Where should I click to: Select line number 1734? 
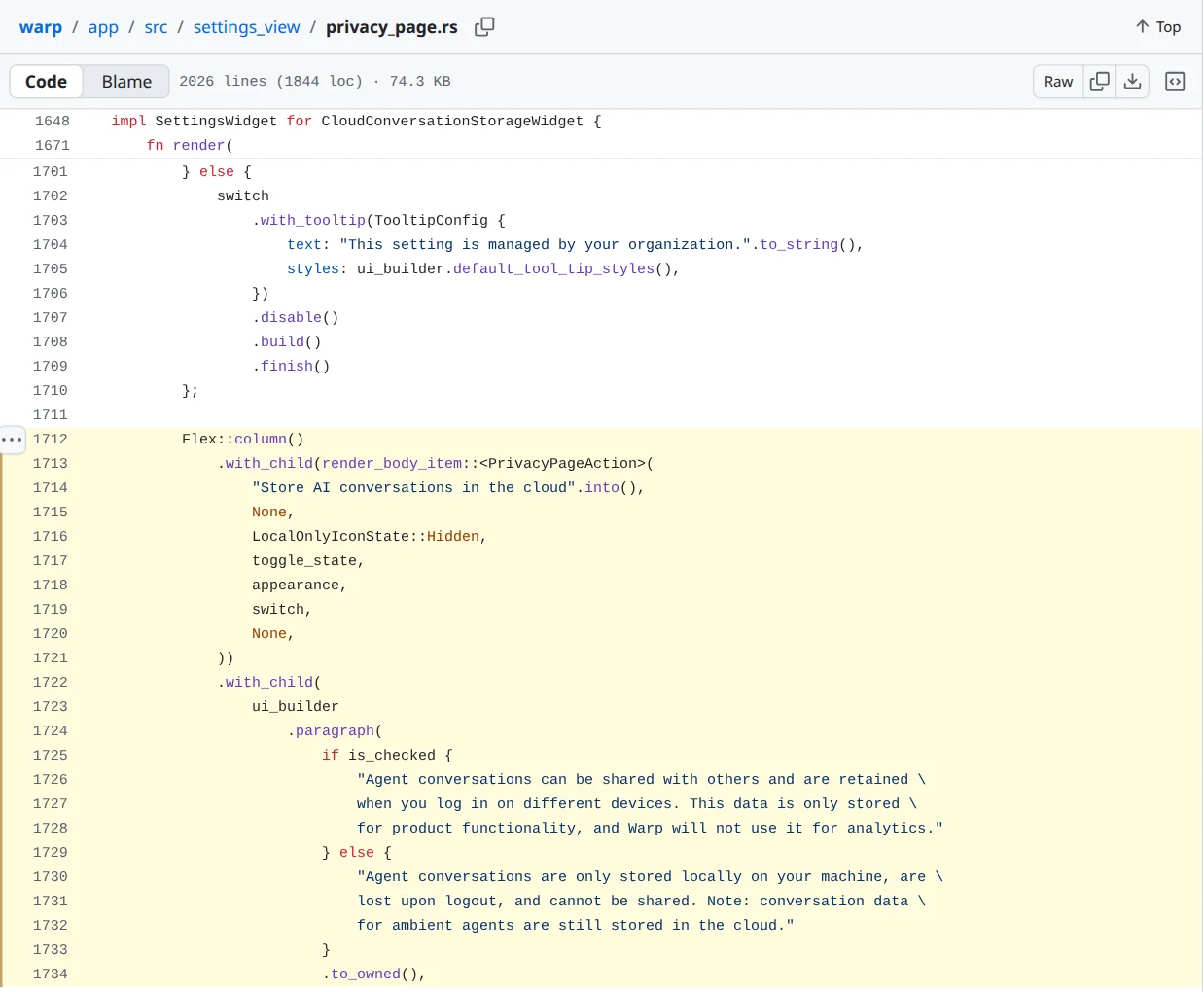pos(51,974)
